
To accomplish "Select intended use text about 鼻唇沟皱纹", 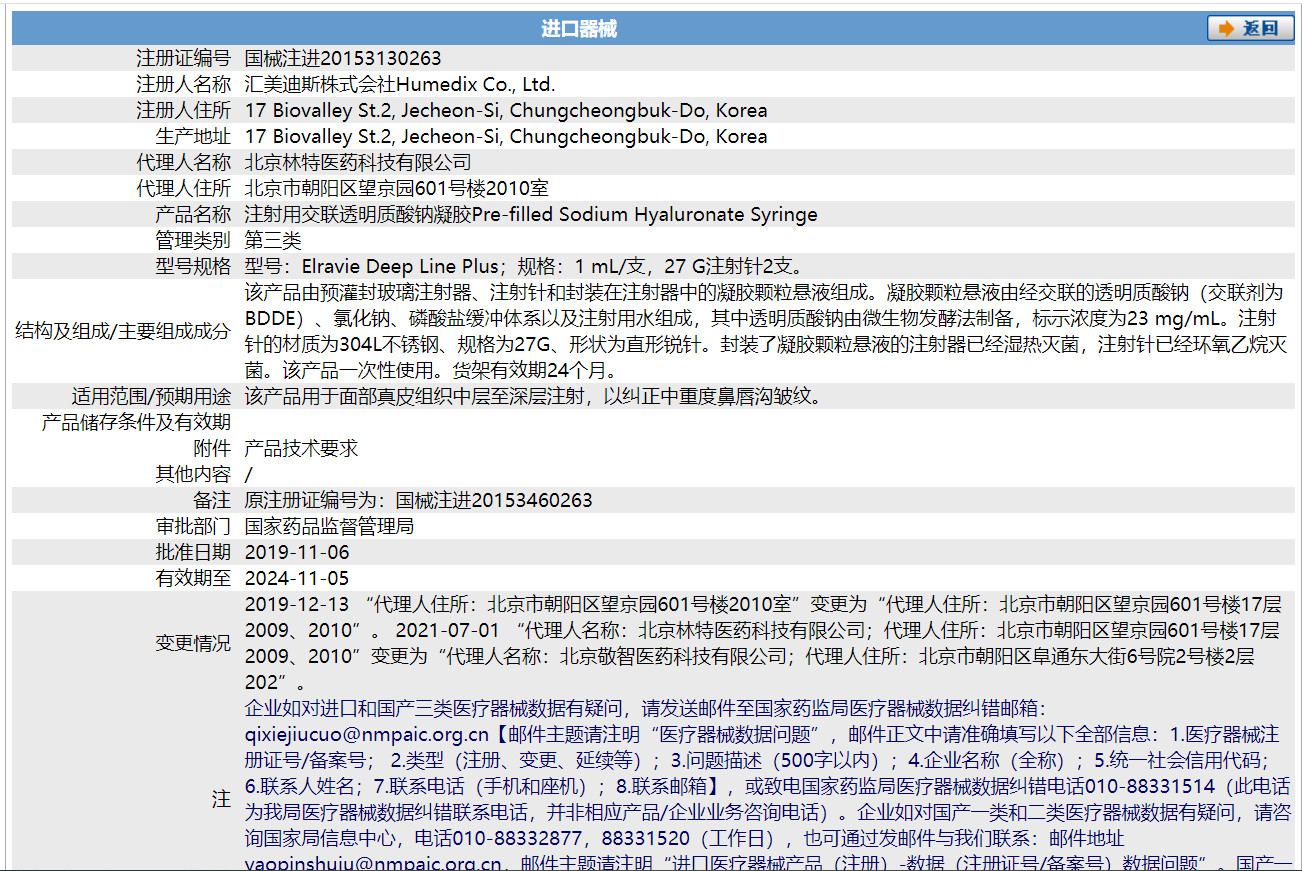I will click(533, 396).
